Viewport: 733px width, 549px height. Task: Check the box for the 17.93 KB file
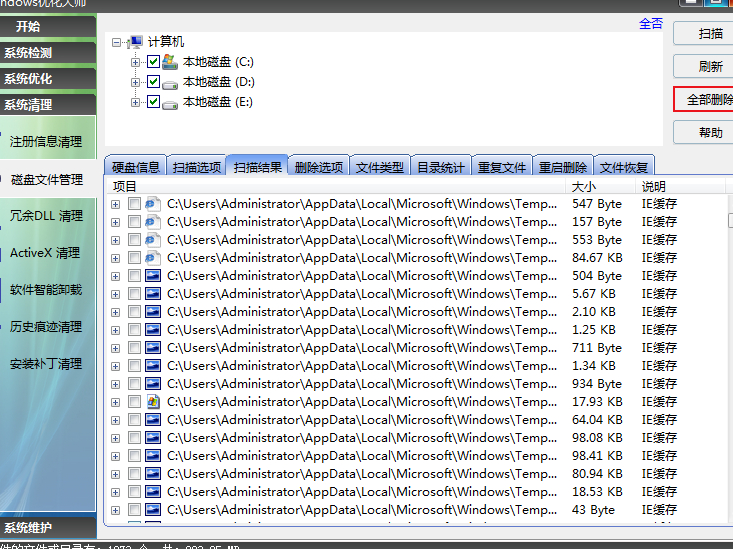pos(134,402)
